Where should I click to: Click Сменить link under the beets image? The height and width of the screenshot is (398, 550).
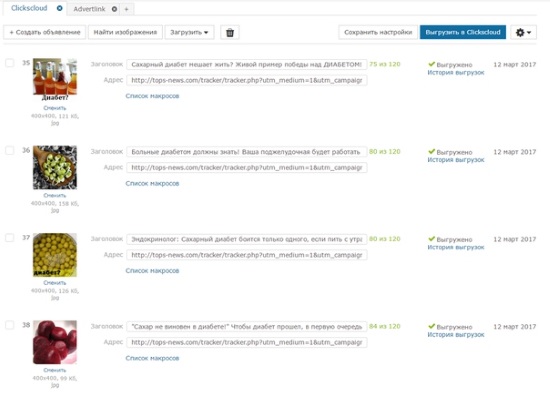click(x=55, y=370)
